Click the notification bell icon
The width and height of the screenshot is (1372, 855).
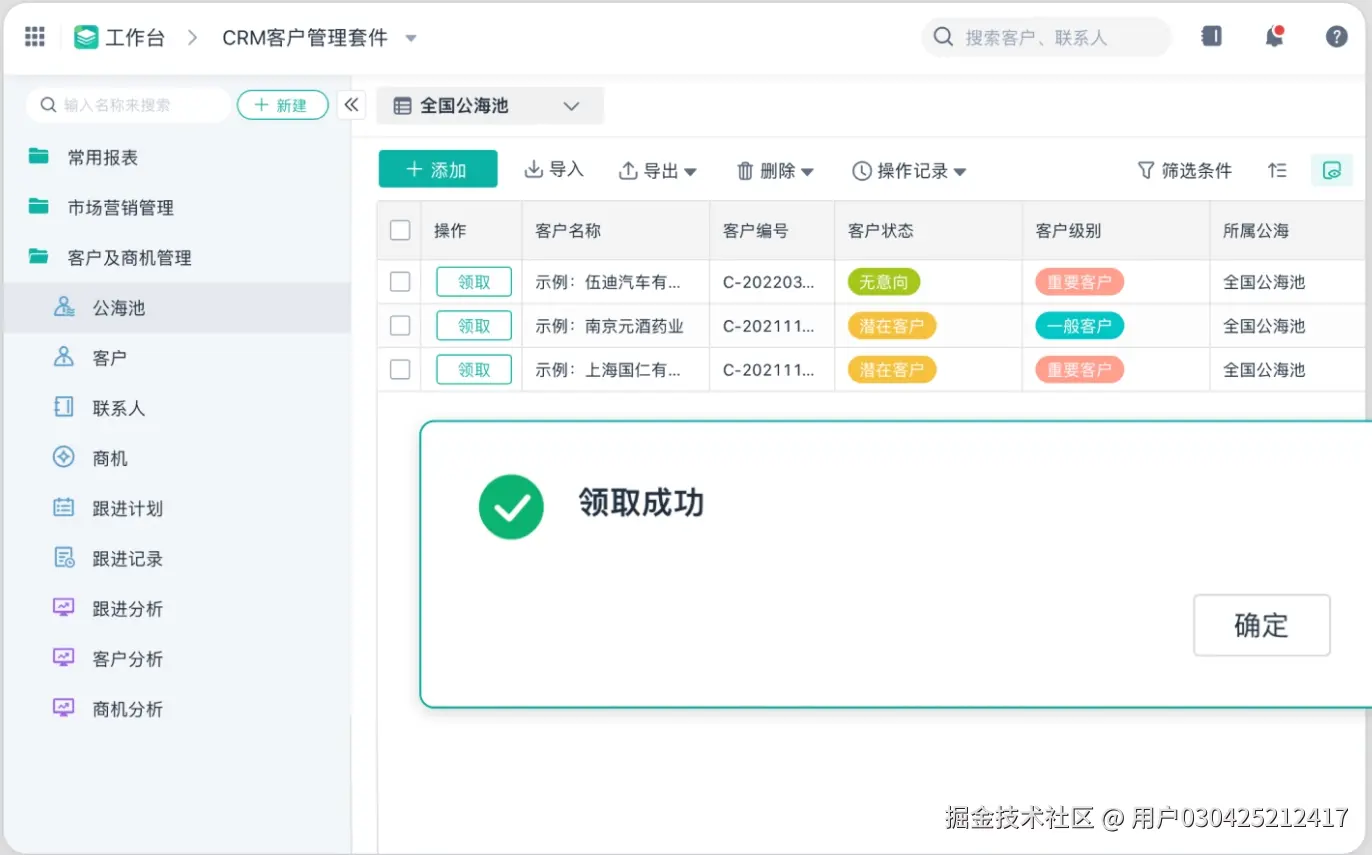pos(1274,36)
